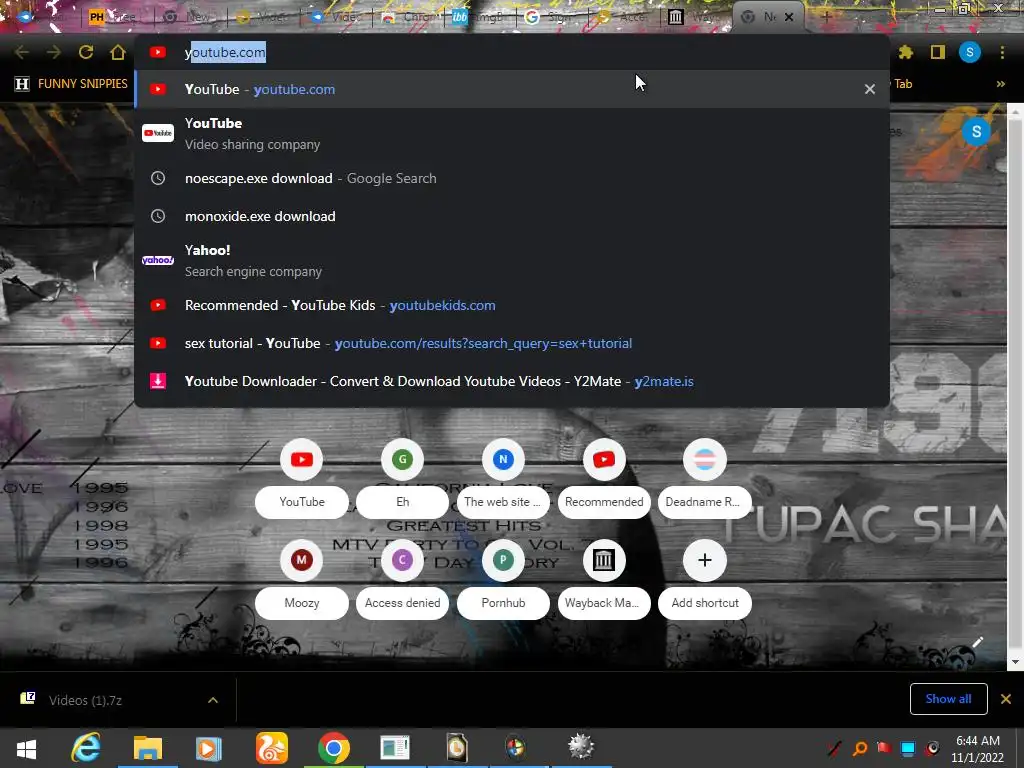This screenshot has width=1024, height=768.
Task: Click inside the address bar text
Action: (x=225, y=52)
